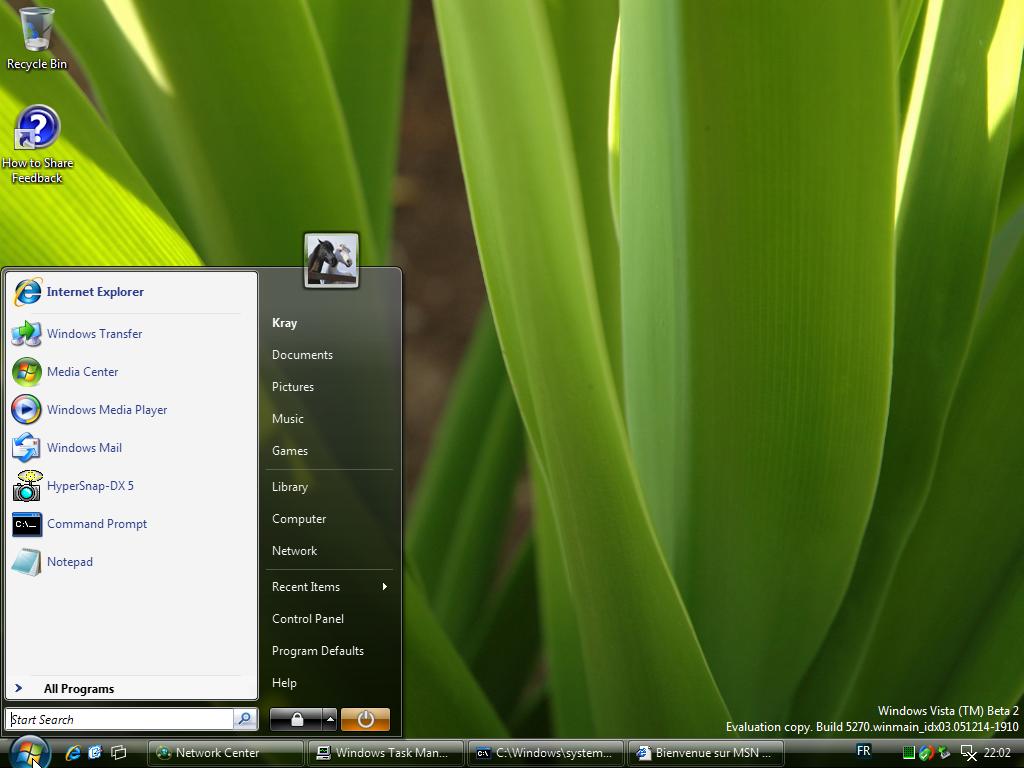Viewport: 1024px width, 768px height.
Task: Launch Windows Media Player from pinned list
Action: [106, 410]
